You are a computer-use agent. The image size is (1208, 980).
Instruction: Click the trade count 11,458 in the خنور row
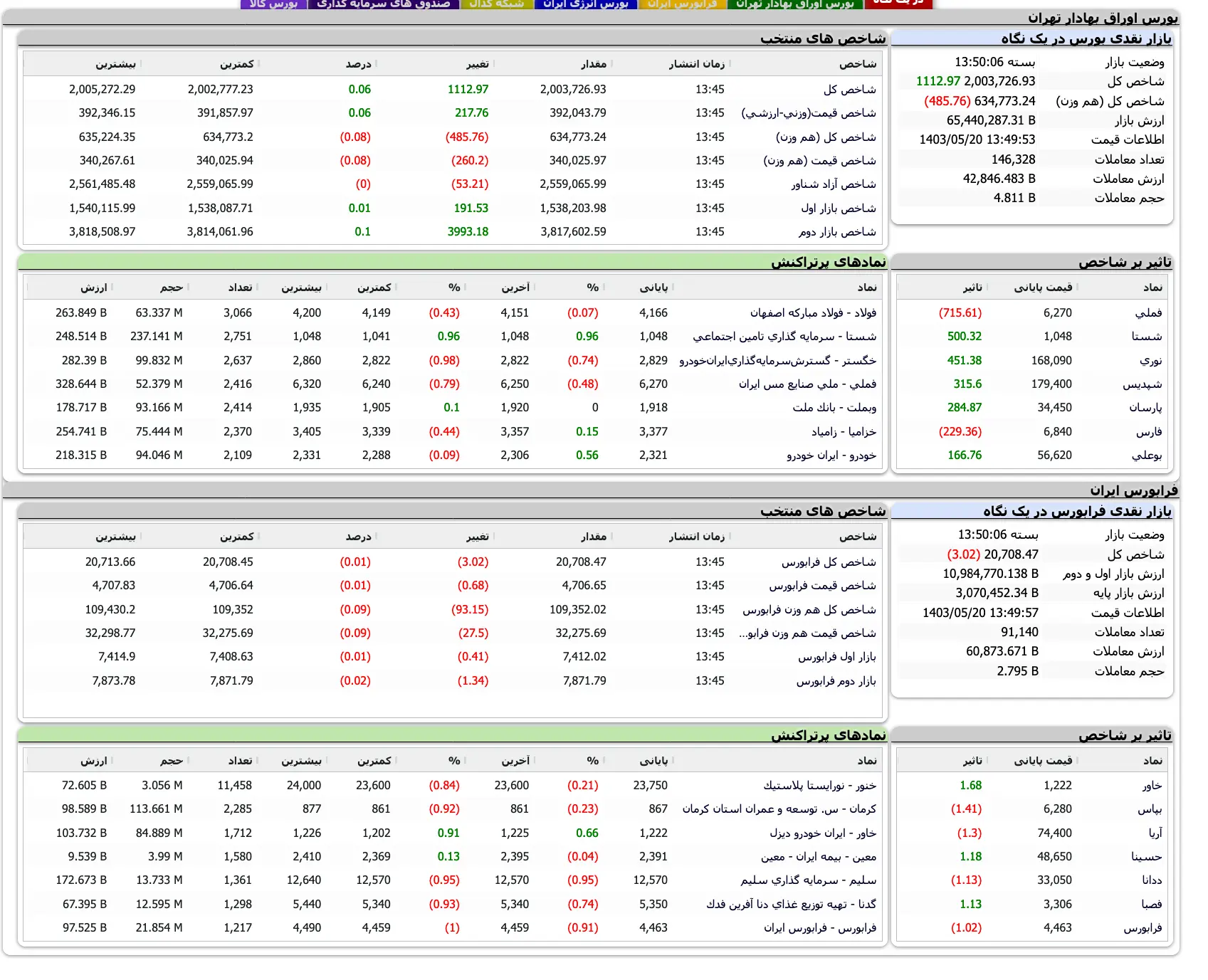coord(234,785)
